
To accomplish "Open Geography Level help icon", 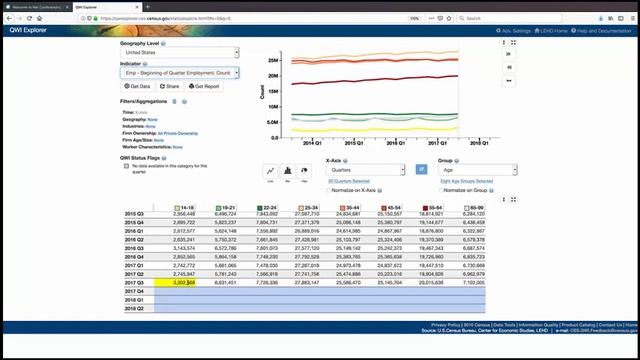I will pos(163,43).
